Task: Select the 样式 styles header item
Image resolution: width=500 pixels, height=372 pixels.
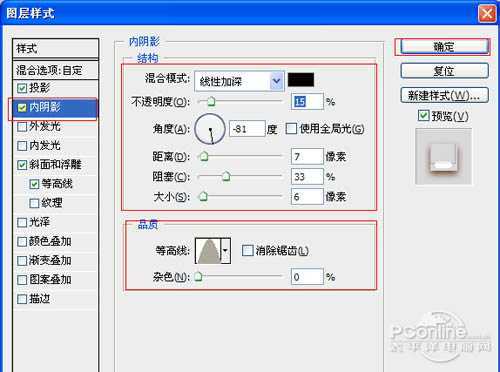Action: coord(56,49)
